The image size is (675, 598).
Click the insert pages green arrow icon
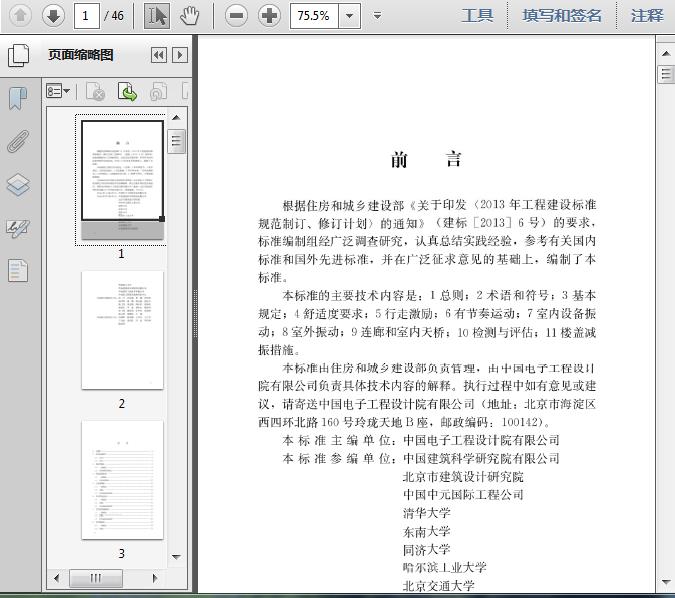pyautogui.click(x=127, y=92)
